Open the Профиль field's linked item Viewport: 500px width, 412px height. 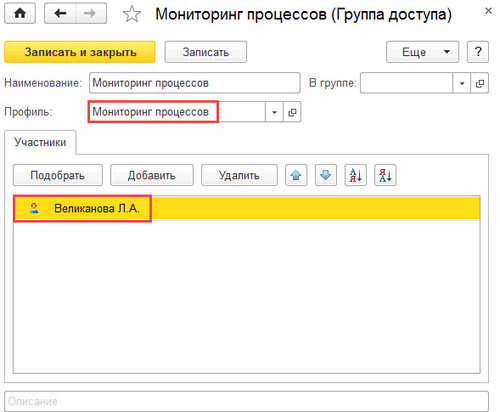point(292,112)
